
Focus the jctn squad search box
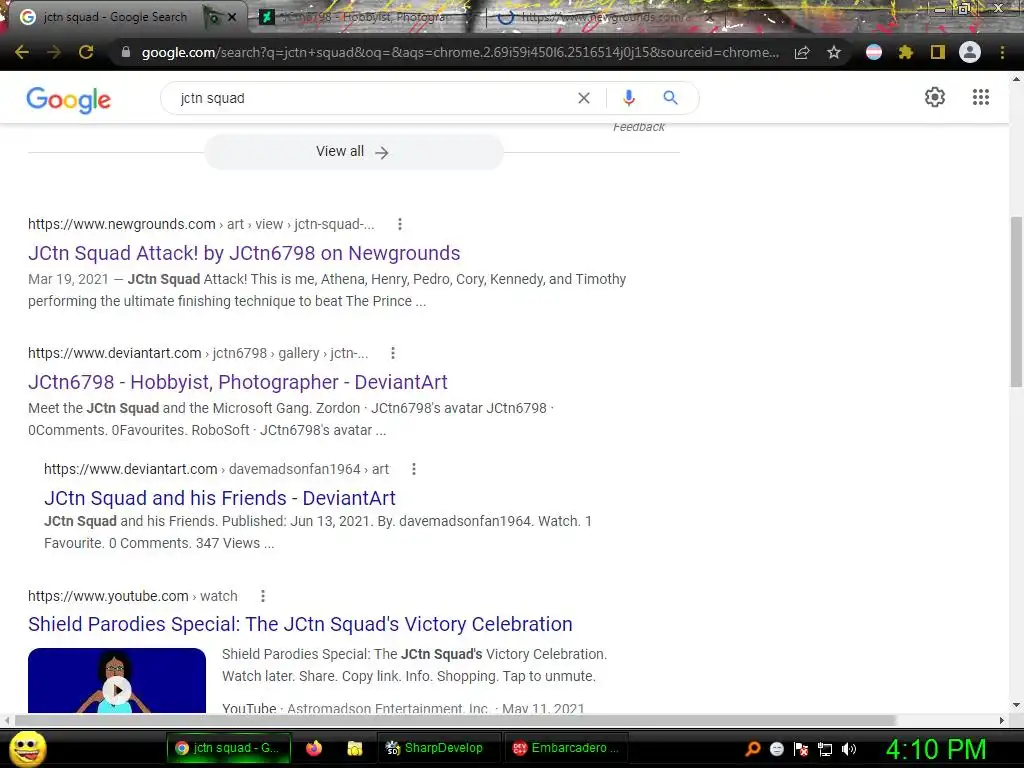coord(372,98)
